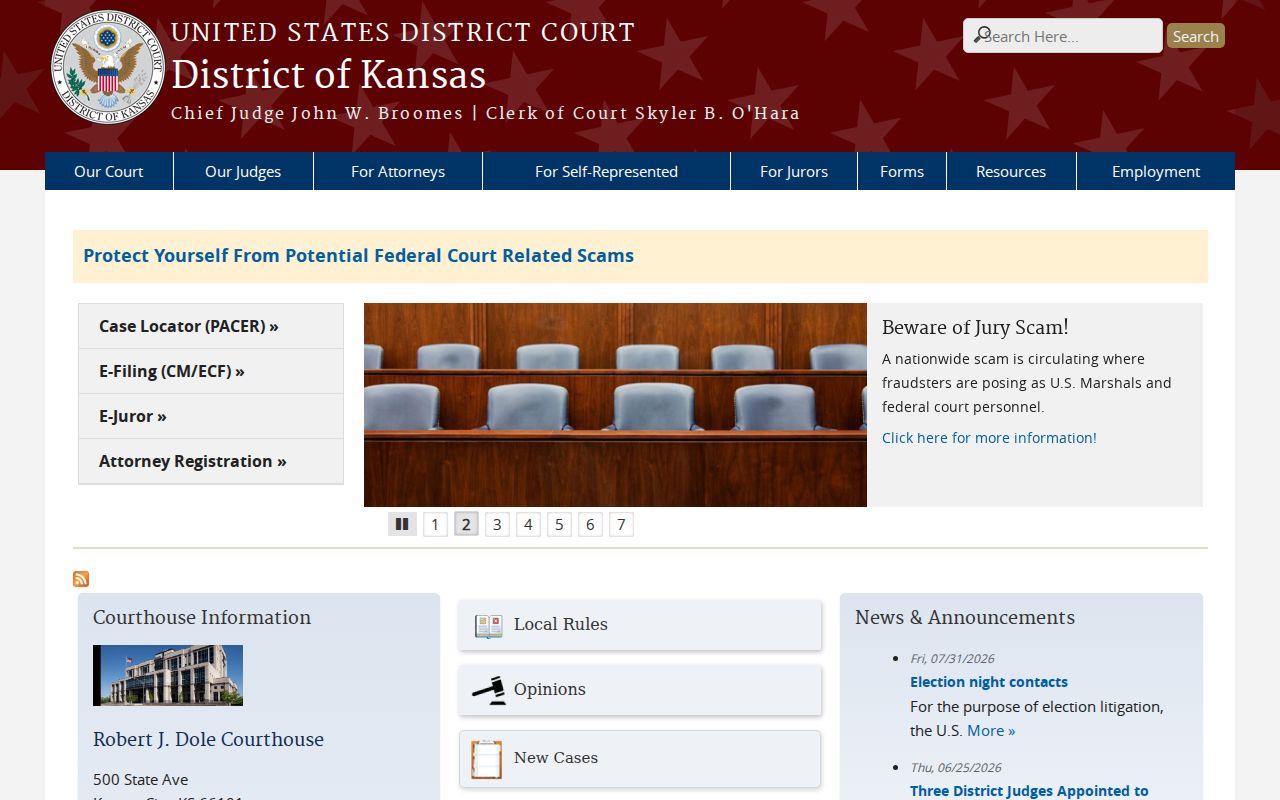Open the For Jurors menu
This screenshot has width=1280, height=800.
pyautogui.click(x=794, y=171)
